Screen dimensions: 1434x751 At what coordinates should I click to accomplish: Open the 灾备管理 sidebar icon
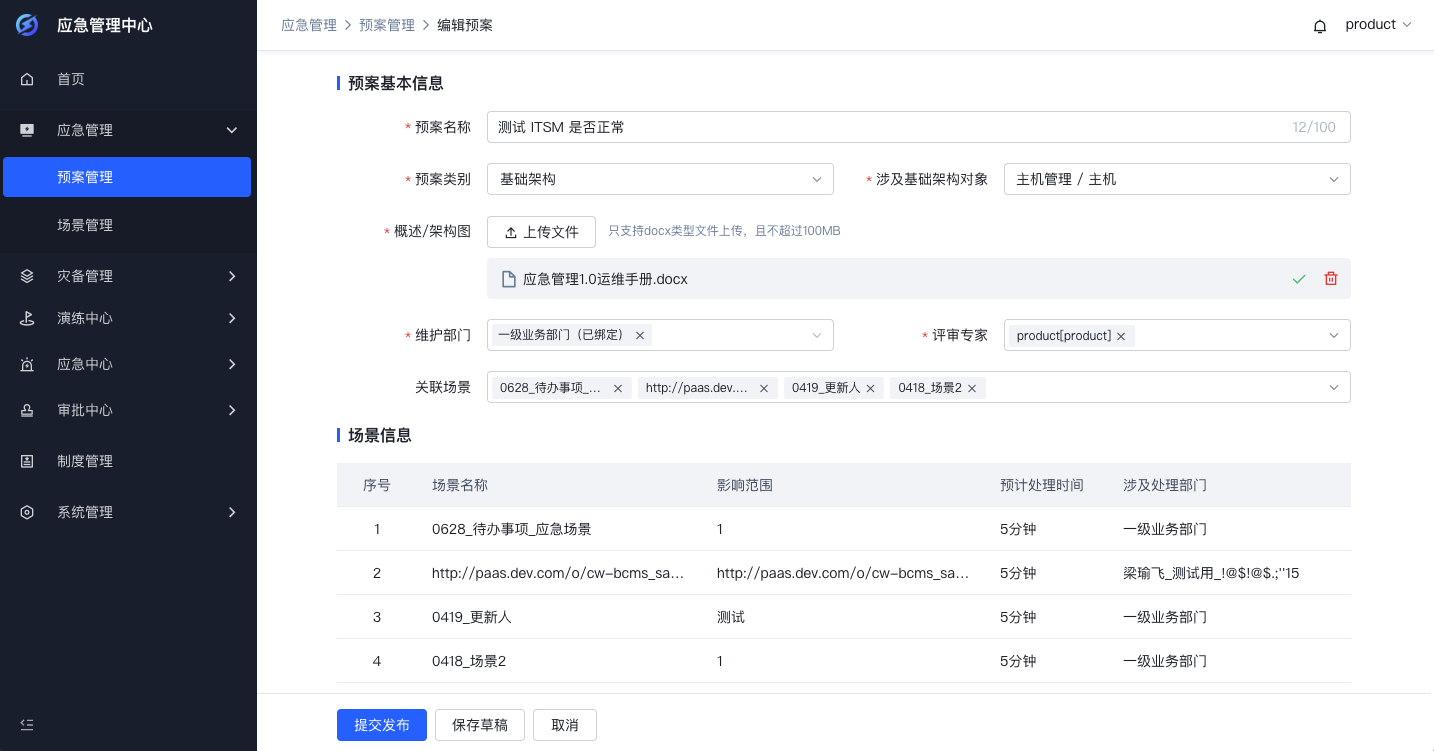[26, 276]
